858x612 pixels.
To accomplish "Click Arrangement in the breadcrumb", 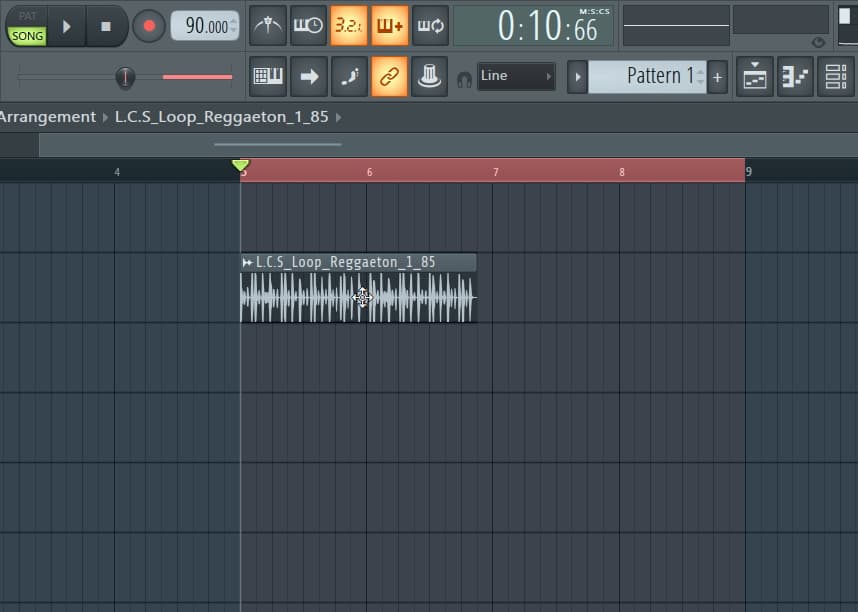I will (x=47, y=117).
